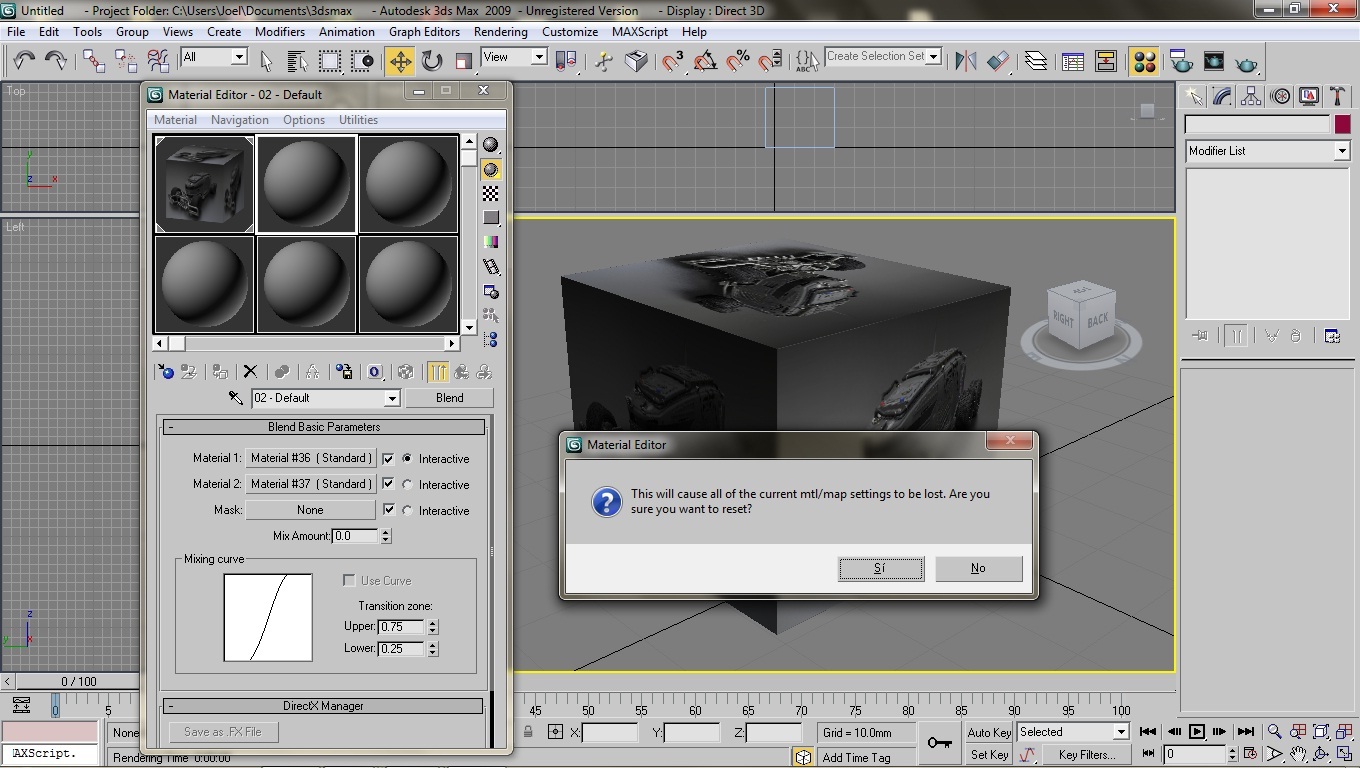Click the sample slots horizontal scrollbar
The height and width of the screenshot is (768, 1360).
click(x=306, y=343)
